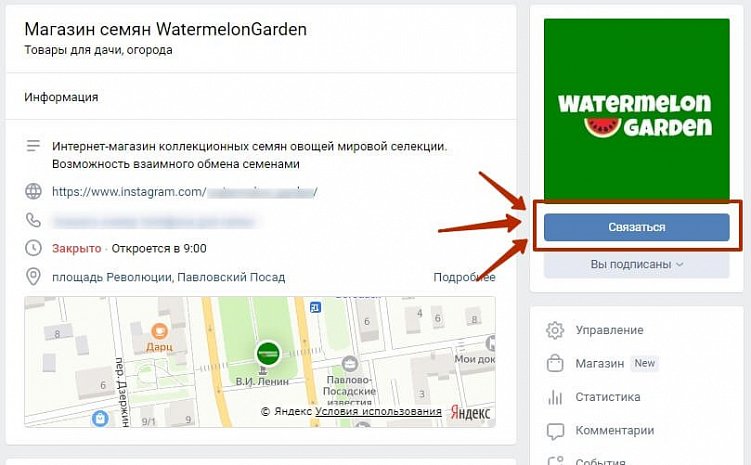
Task: Open Магазин shopping bag icon
Action: (555, 363)
